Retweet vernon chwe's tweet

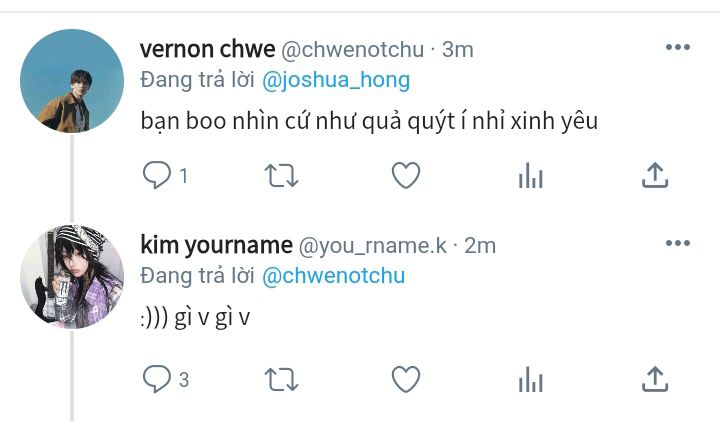pos(281,176)
